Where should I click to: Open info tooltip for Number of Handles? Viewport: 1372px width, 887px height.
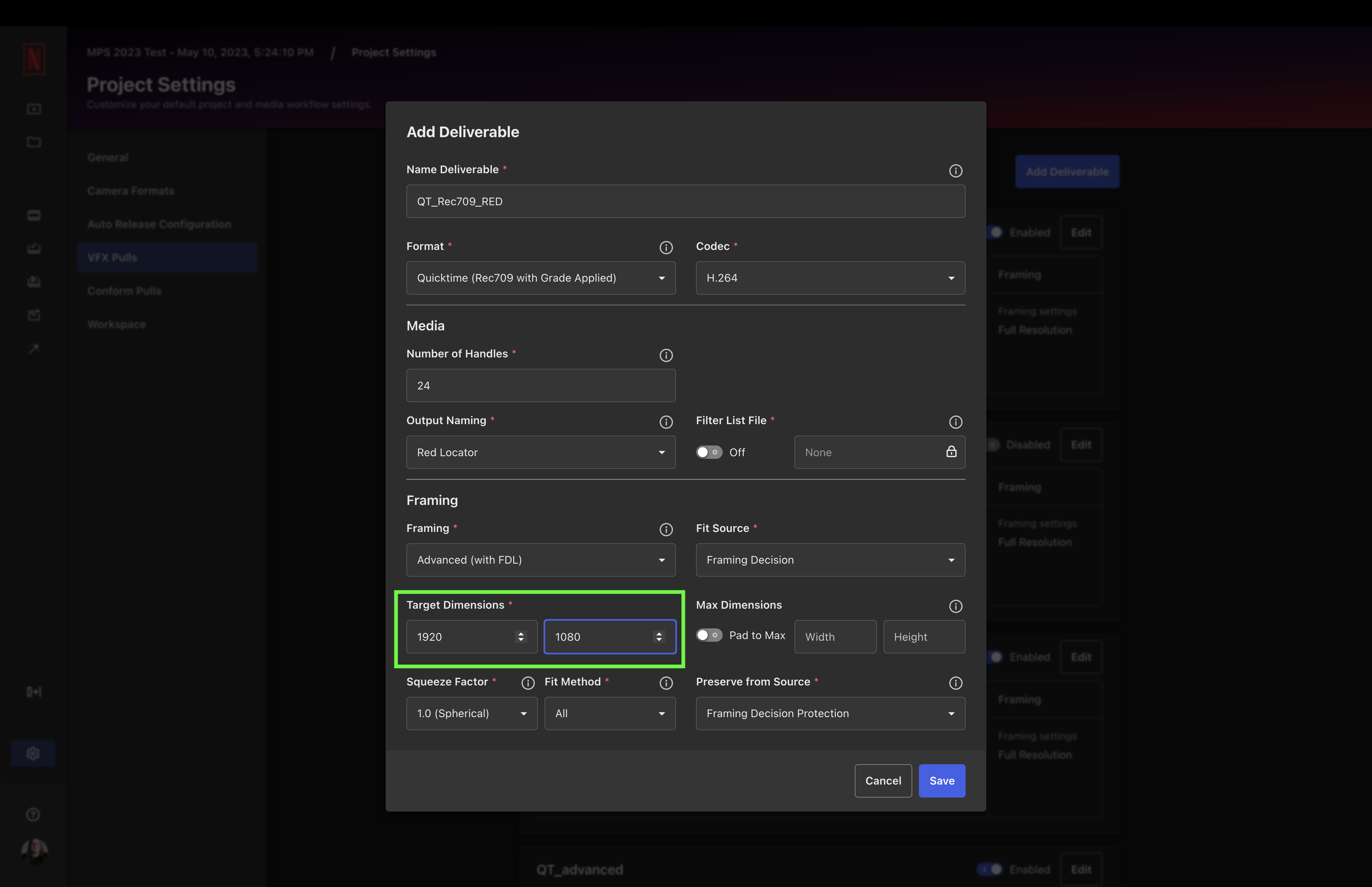pyautogui.click(x=666, y=355)
